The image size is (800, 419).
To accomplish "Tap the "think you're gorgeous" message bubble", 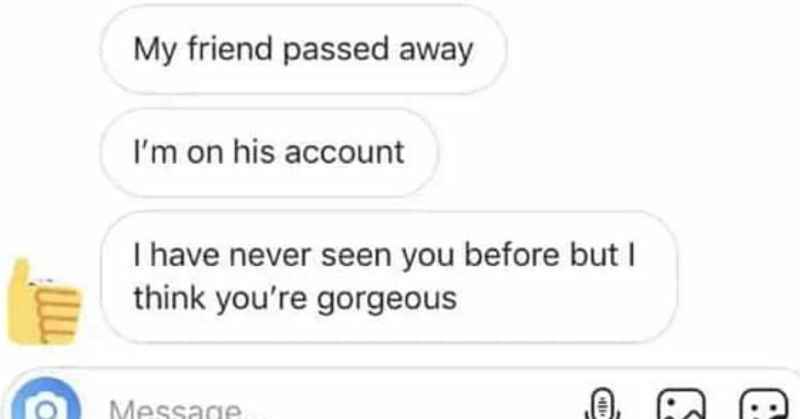I will coord(389,277).
